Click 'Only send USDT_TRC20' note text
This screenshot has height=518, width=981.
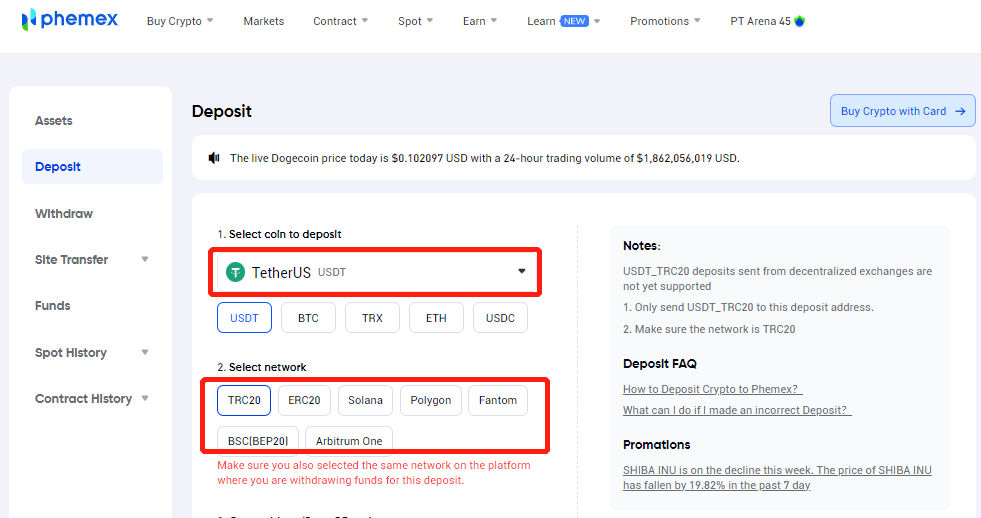(748, 307)
